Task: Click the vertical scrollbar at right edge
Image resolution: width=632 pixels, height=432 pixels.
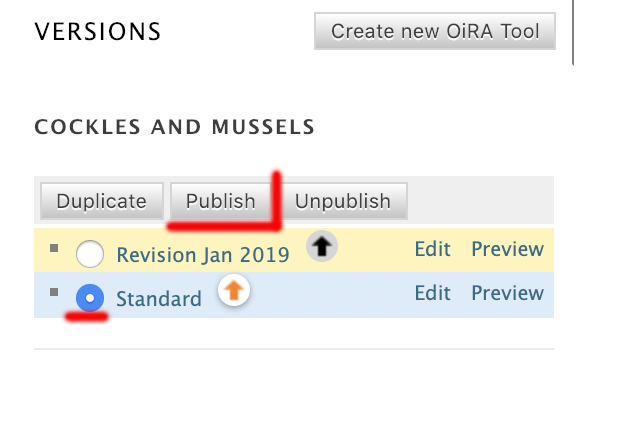Action: tap(573, 32)
